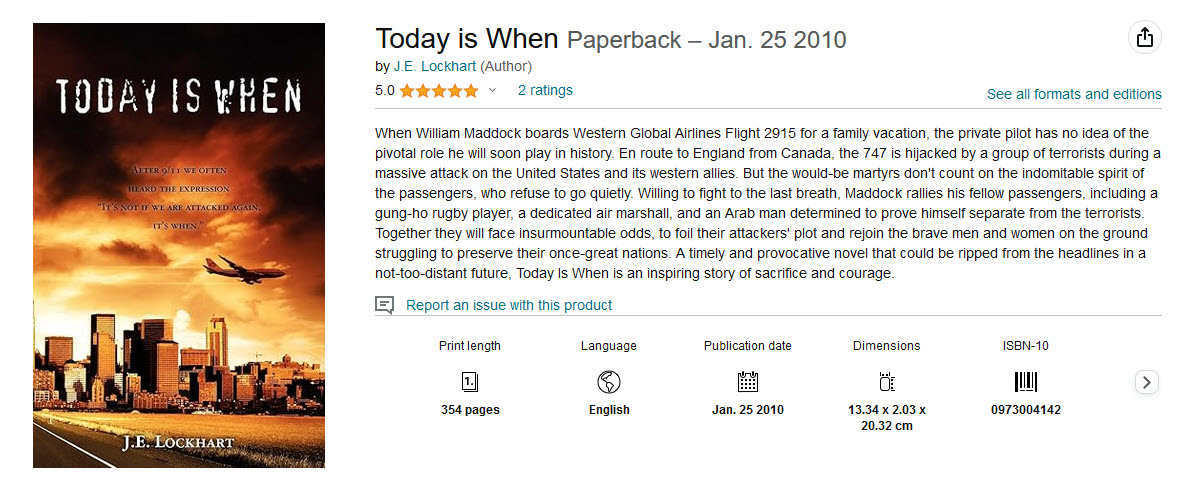Expand the rating breakdown dropdown arrow
Image resolution: width=1177 pixels, height=495 pixels.
click(x=492, y=91)
